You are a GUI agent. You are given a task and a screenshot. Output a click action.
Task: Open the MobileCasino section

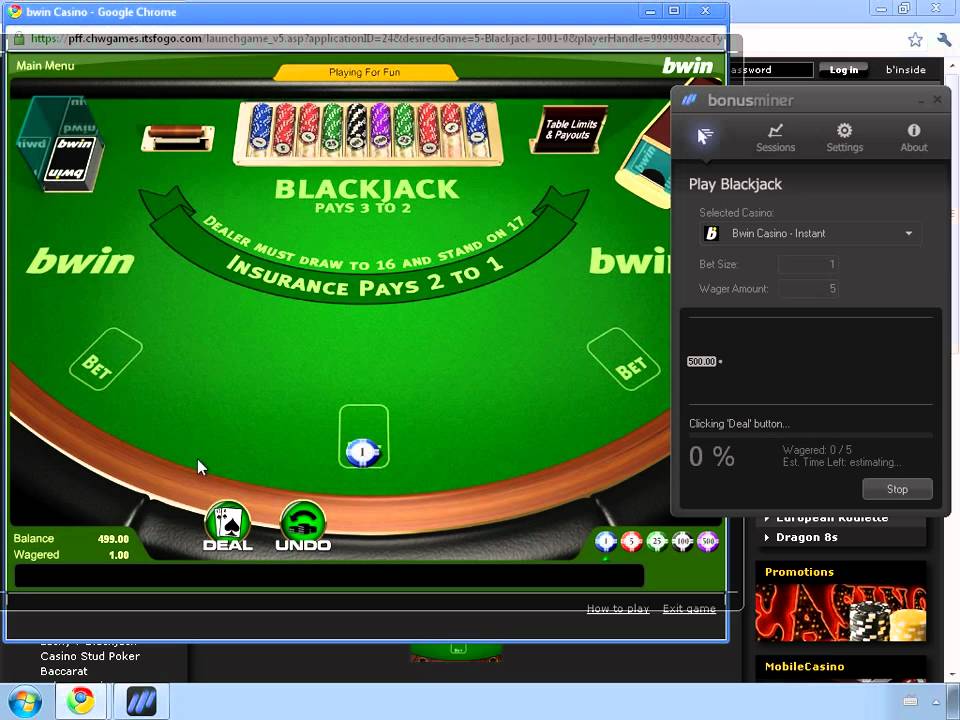coord(804,666)
